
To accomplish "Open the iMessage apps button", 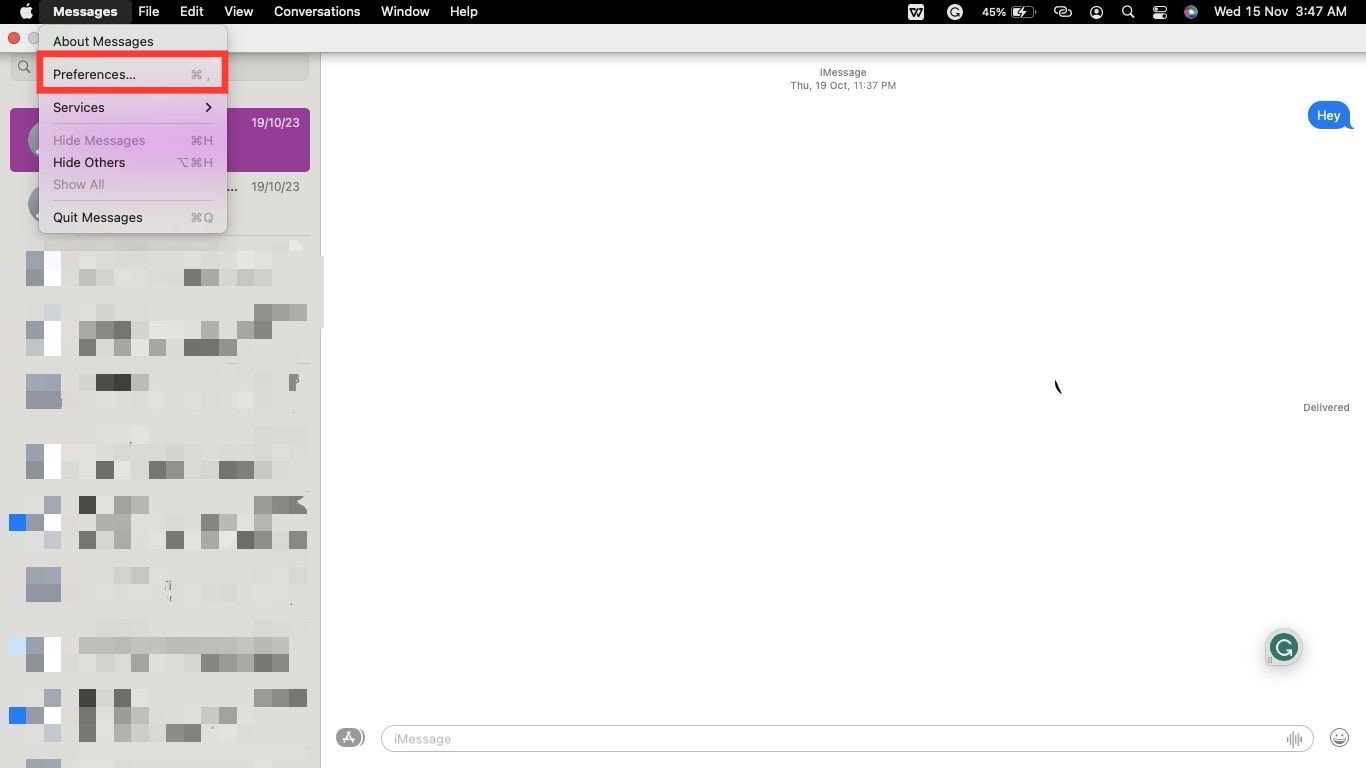I will tap(349, 738).
